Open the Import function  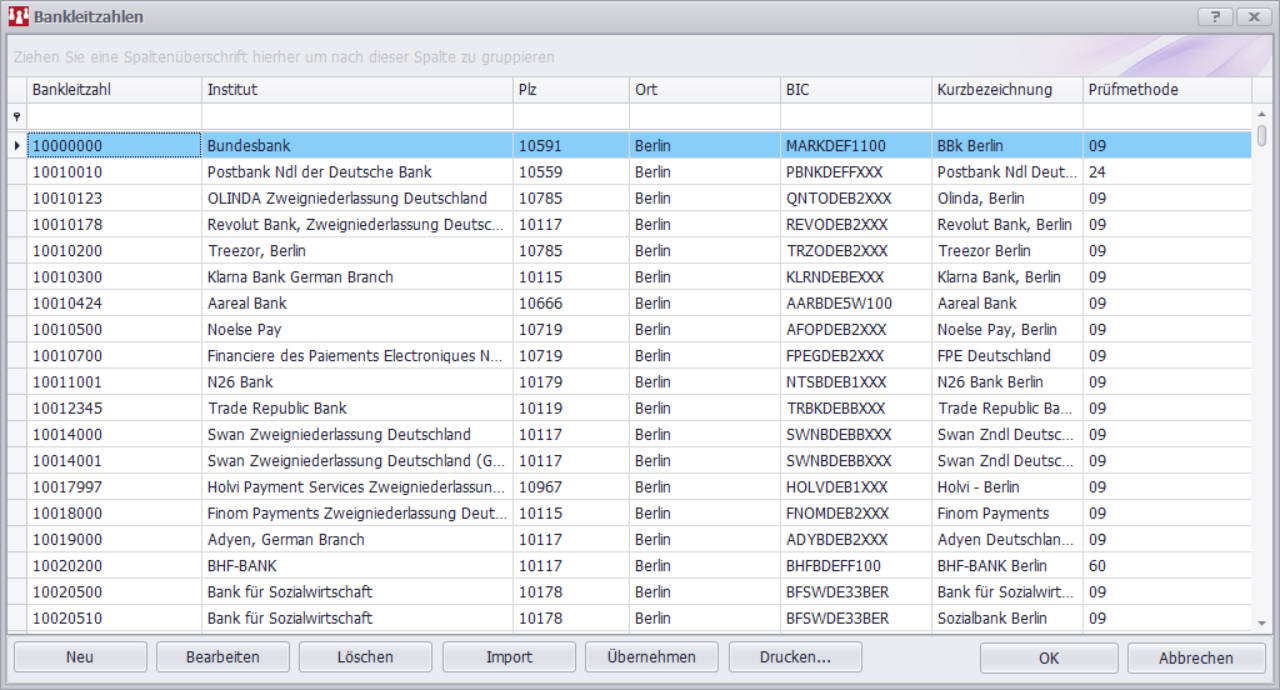pyautogui.click(x=509, y=657)
